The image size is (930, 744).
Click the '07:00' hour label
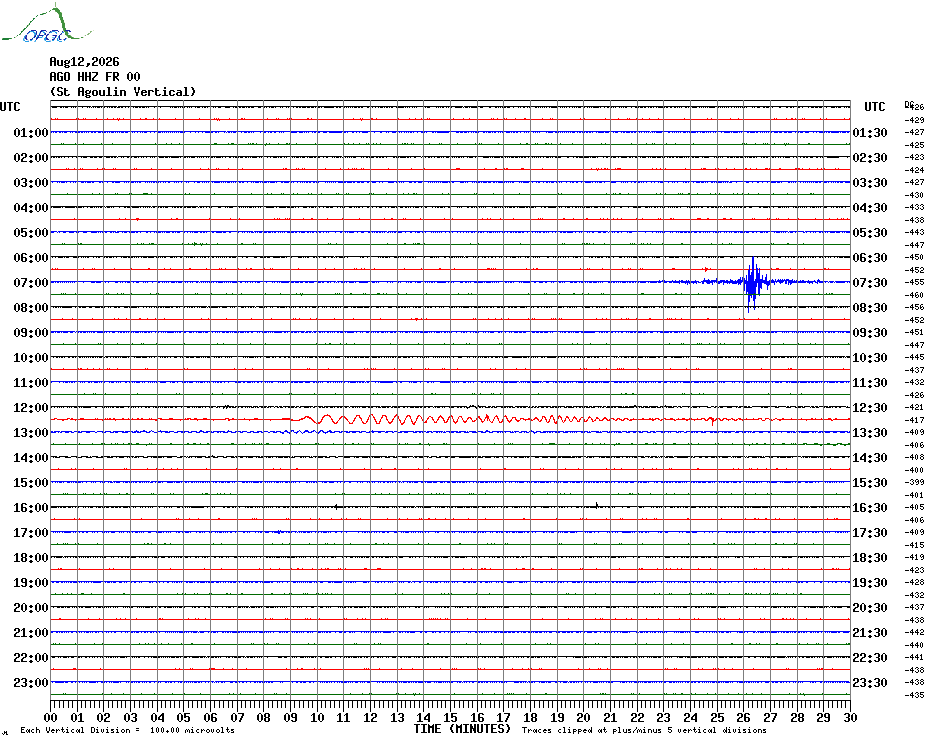click(31, 282)
